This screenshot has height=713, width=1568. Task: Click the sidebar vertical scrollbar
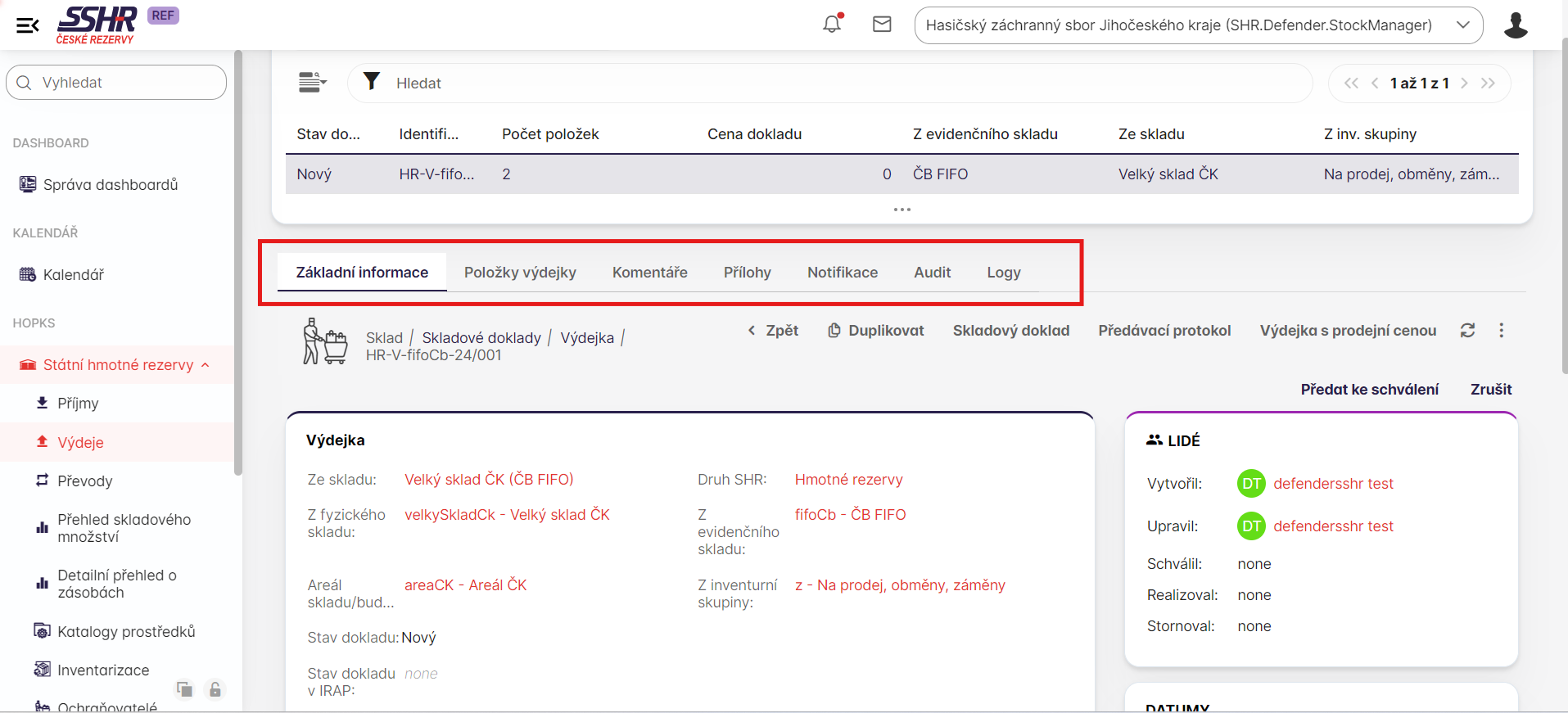point(238,262)
